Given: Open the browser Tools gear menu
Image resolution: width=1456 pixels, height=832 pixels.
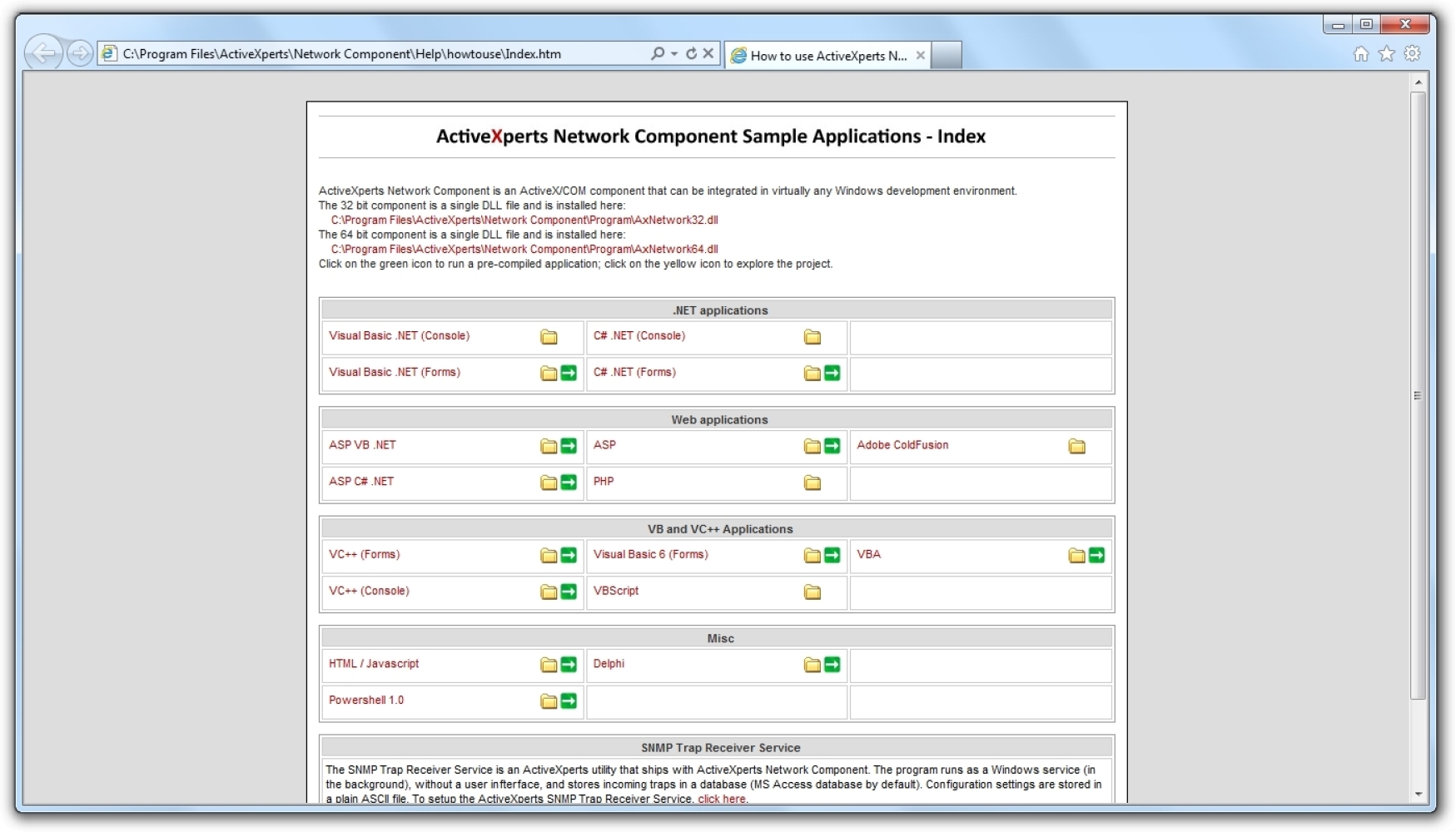Looking at the screenshot, I should [1413, 53].
